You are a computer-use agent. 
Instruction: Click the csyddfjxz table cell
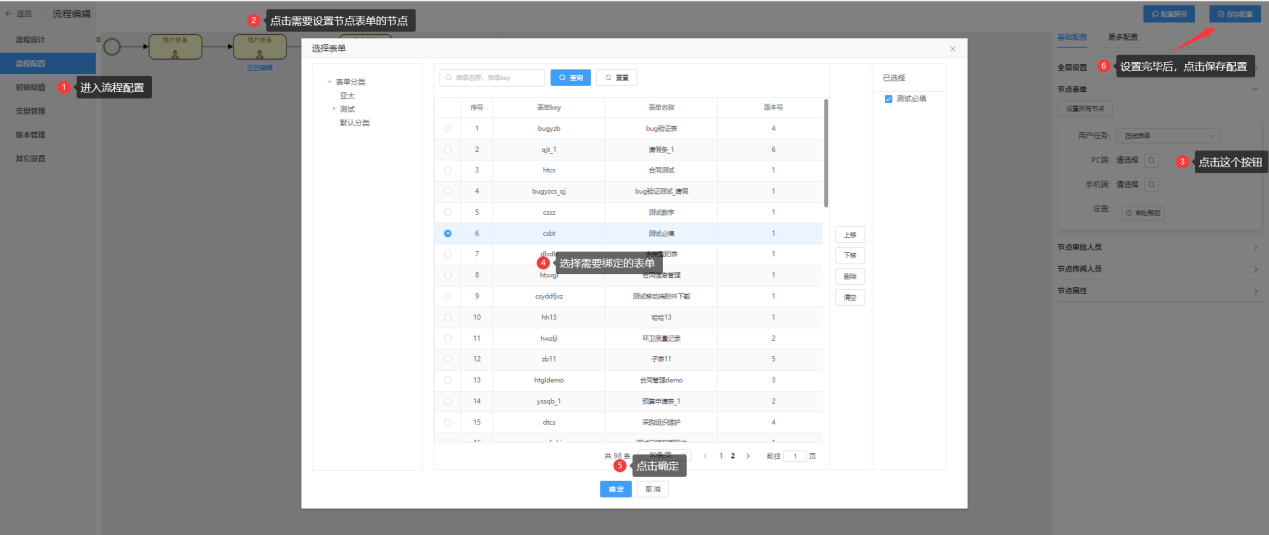(x=549, y=296)
